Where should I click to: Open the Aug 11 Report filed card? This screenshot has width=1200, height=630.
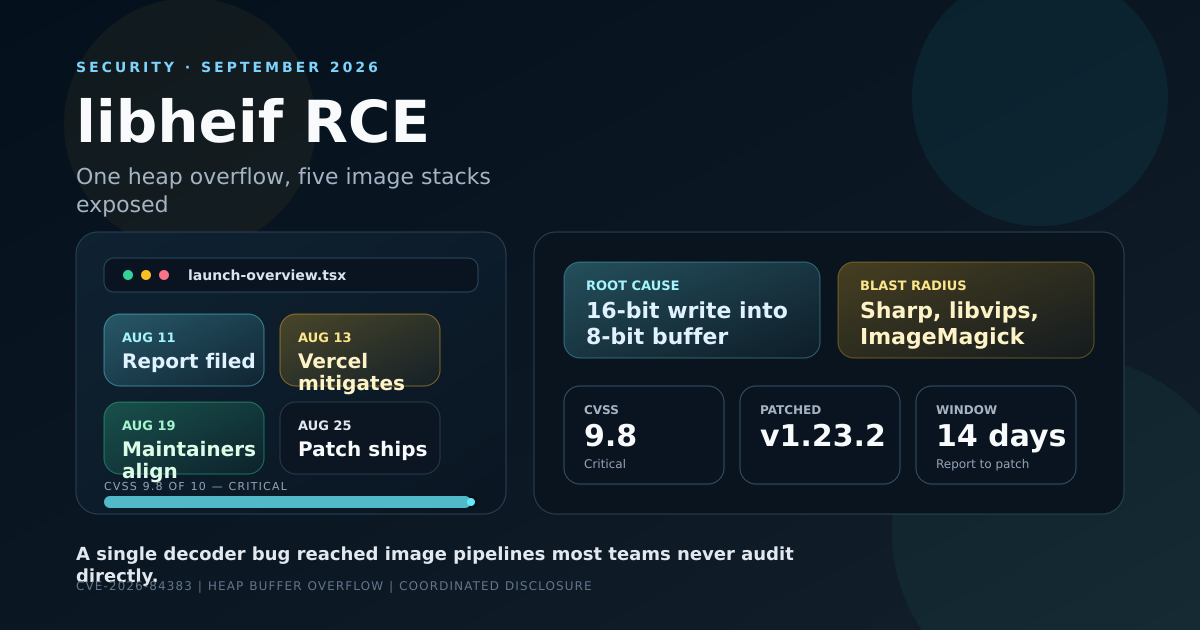(x=184, y=350)
